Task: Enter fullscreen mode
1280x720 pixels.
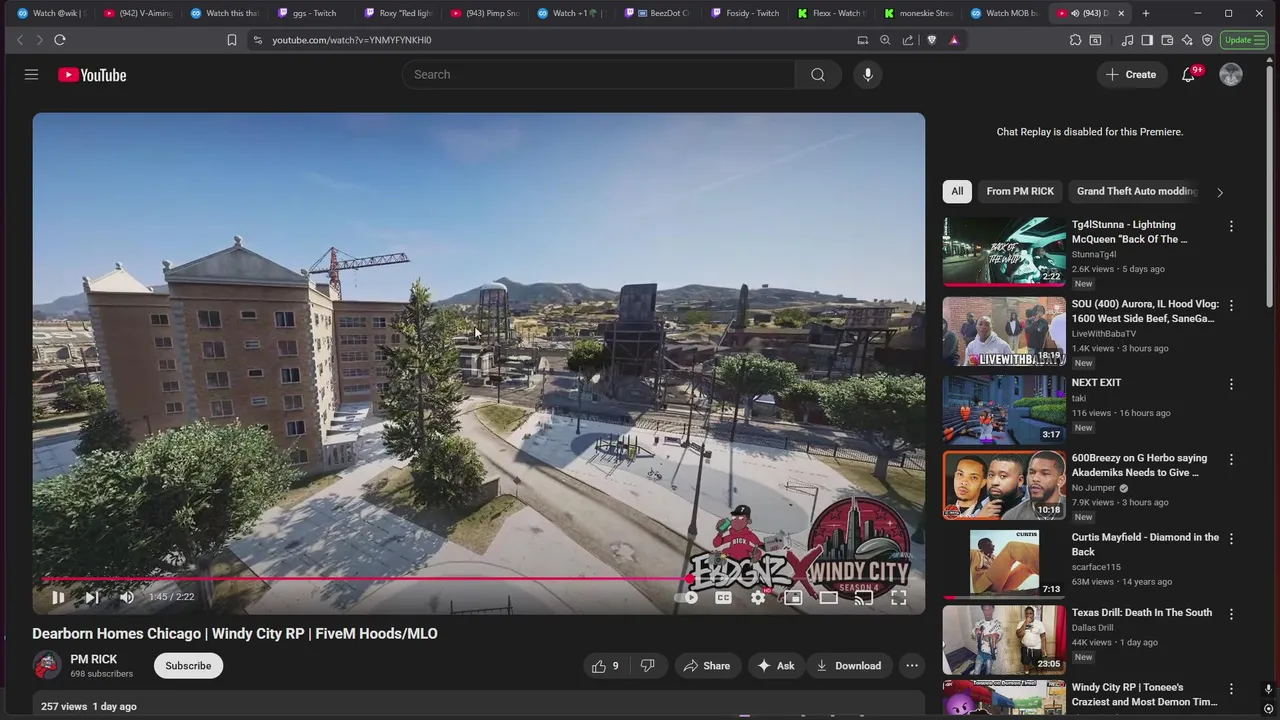Action: 898,597
